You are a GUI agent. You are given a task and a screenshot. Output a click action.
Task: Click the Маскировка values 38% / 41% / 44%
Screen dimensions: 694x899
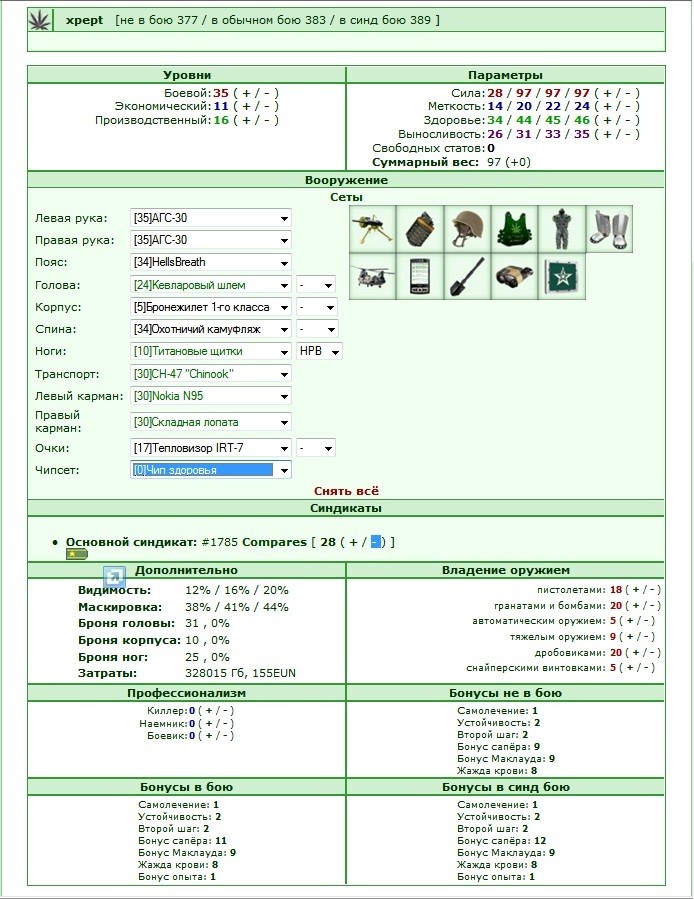click(x=237, y=607)
